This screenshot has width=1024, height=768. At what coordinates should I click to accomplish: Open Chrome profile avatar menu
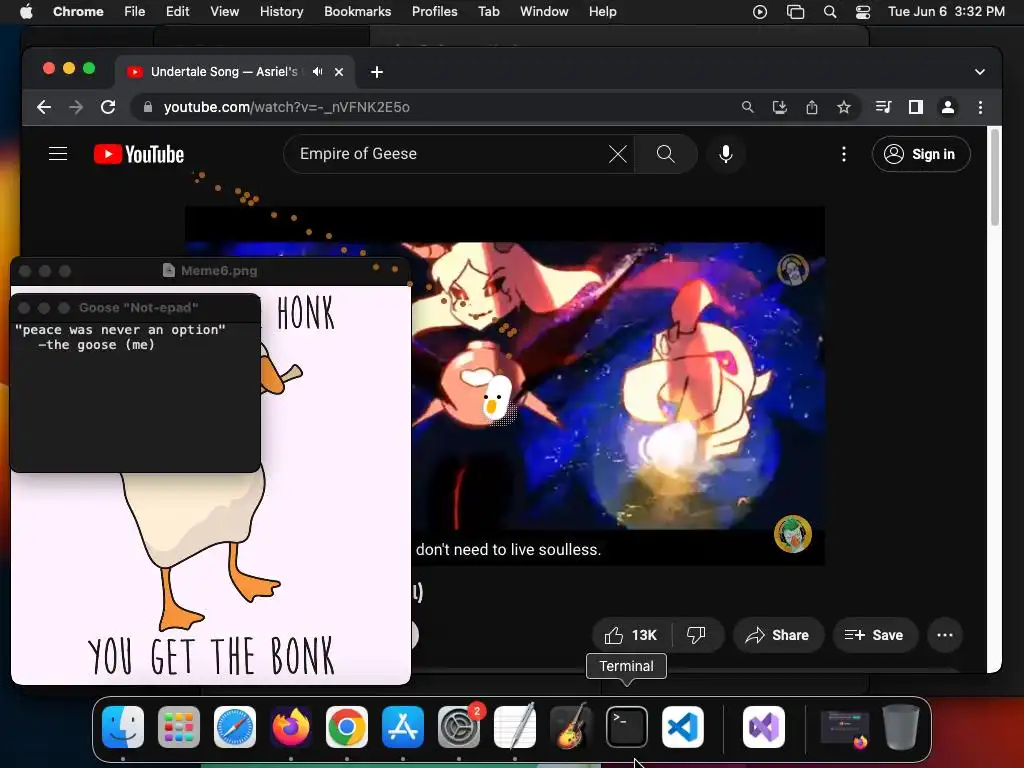[x=948, y=107]
